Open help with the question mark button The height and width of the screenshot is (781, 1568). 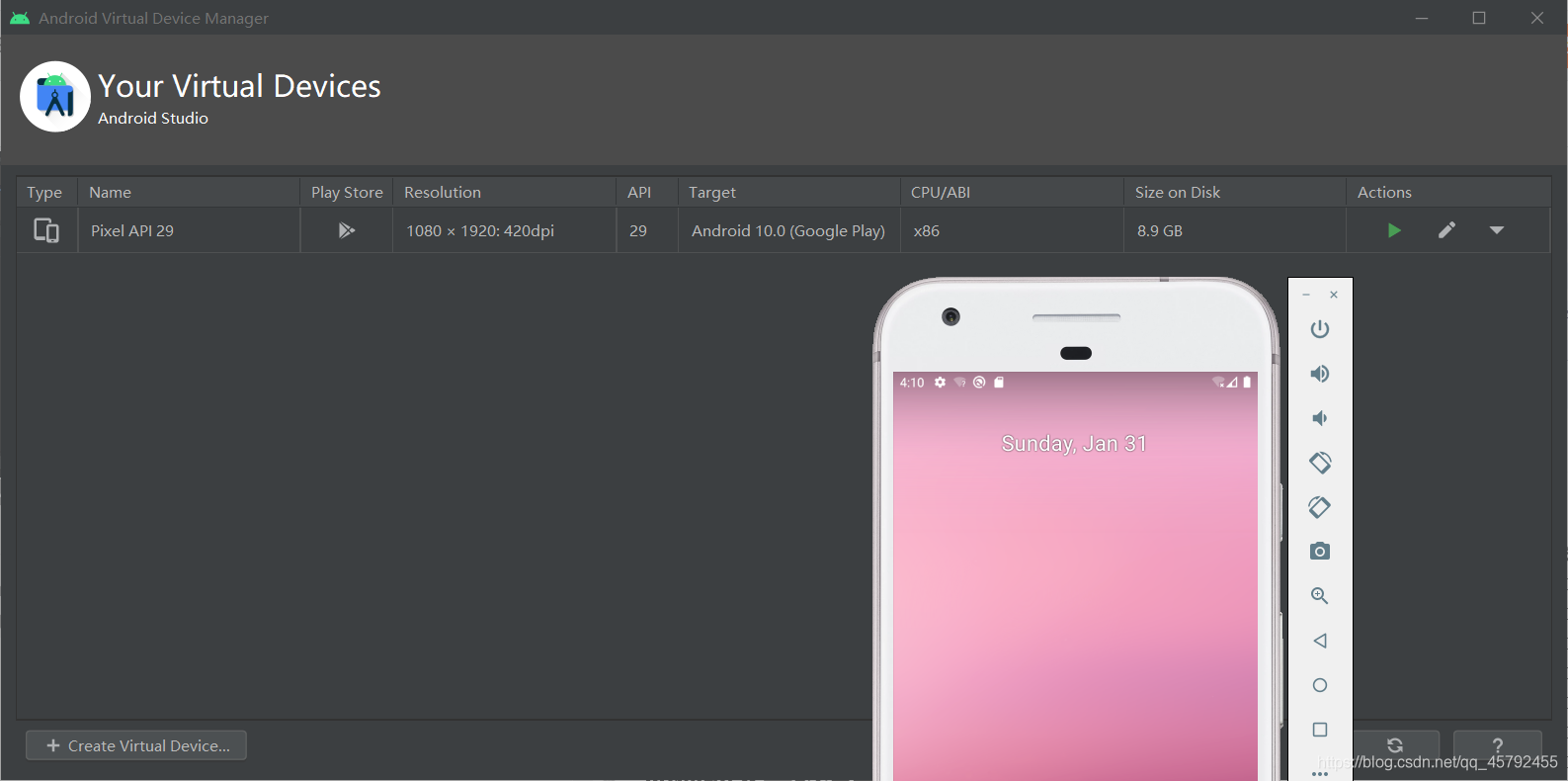click(1498, 745)
